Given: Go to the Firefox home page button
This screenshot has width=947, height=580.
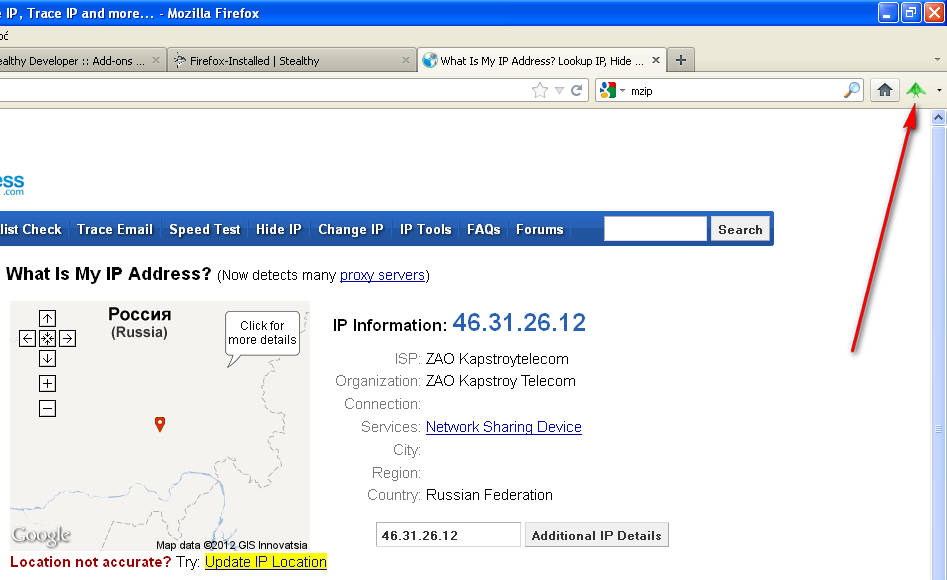Looking at the screenshot, I should (x=885, y=91).
